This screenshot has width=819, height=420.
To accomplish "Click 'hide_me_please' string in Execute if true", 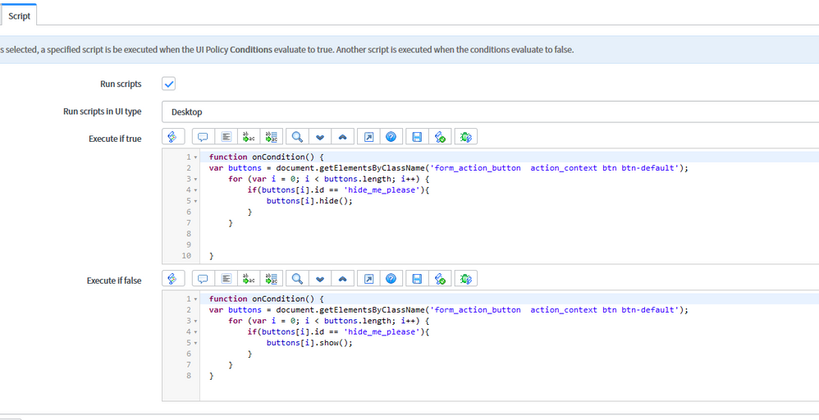I will 381,190.
